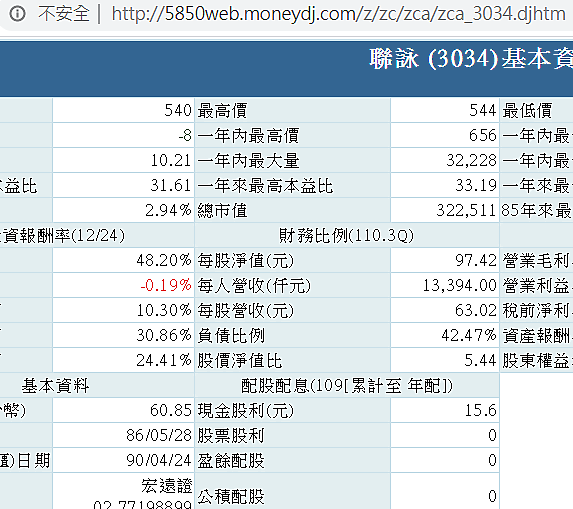Select the 30.86% value

164,335
